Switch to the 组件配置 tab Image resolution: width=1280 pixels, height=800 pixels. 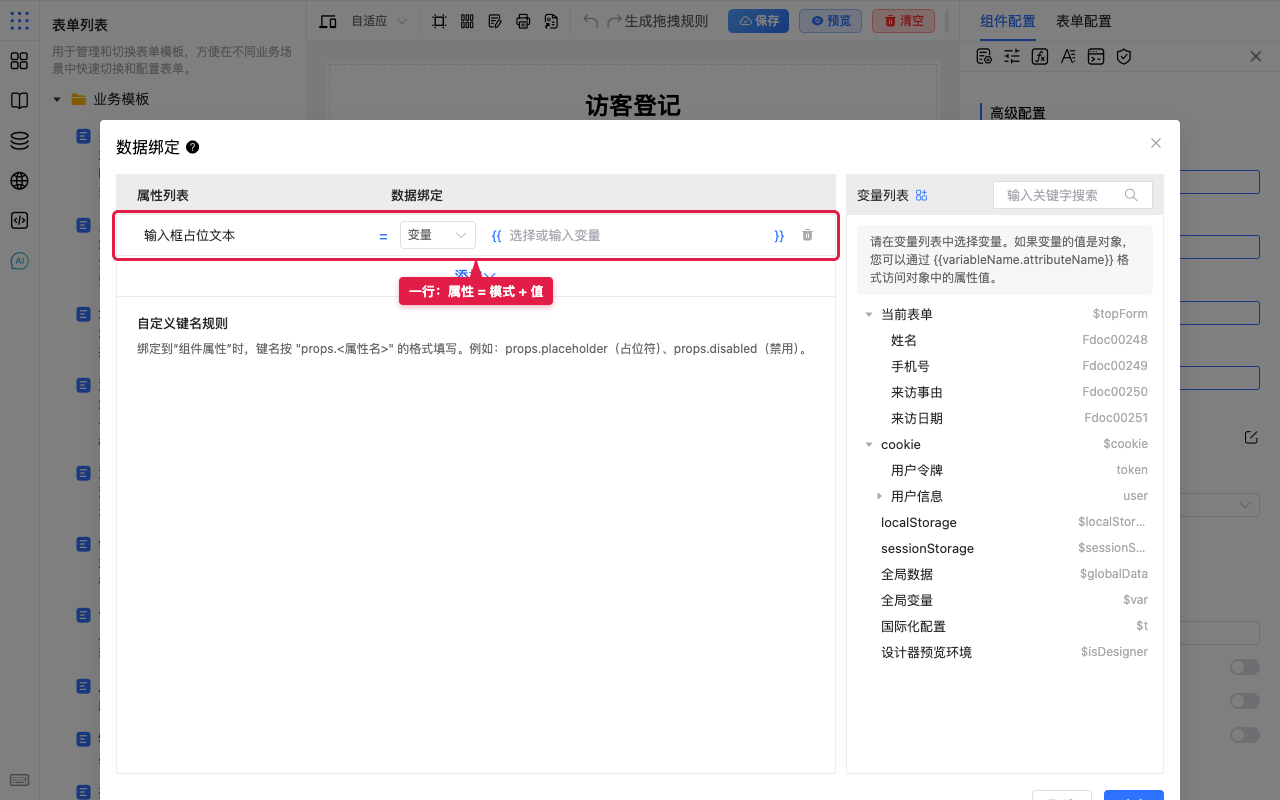pos(1007,21)
